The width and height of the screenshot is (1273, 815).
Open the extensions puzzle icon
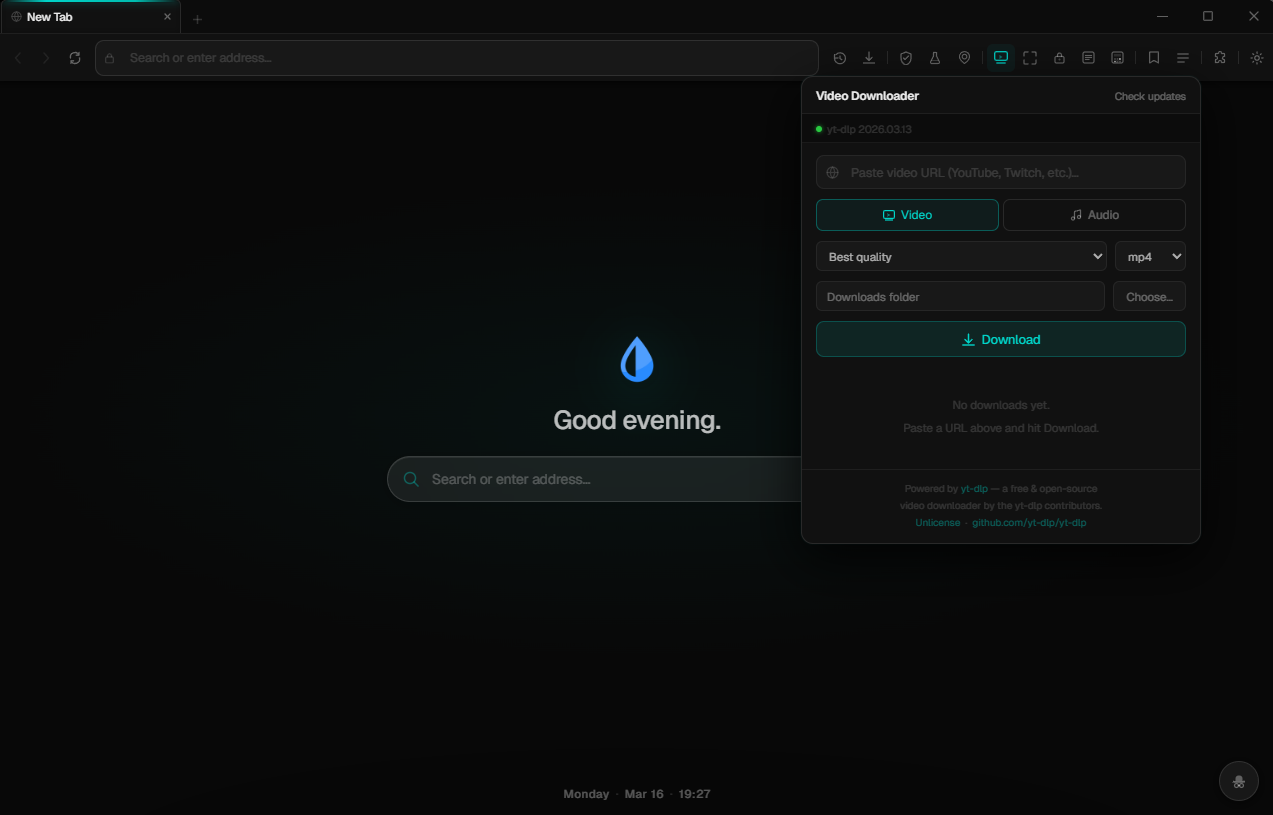(1220, 57)
